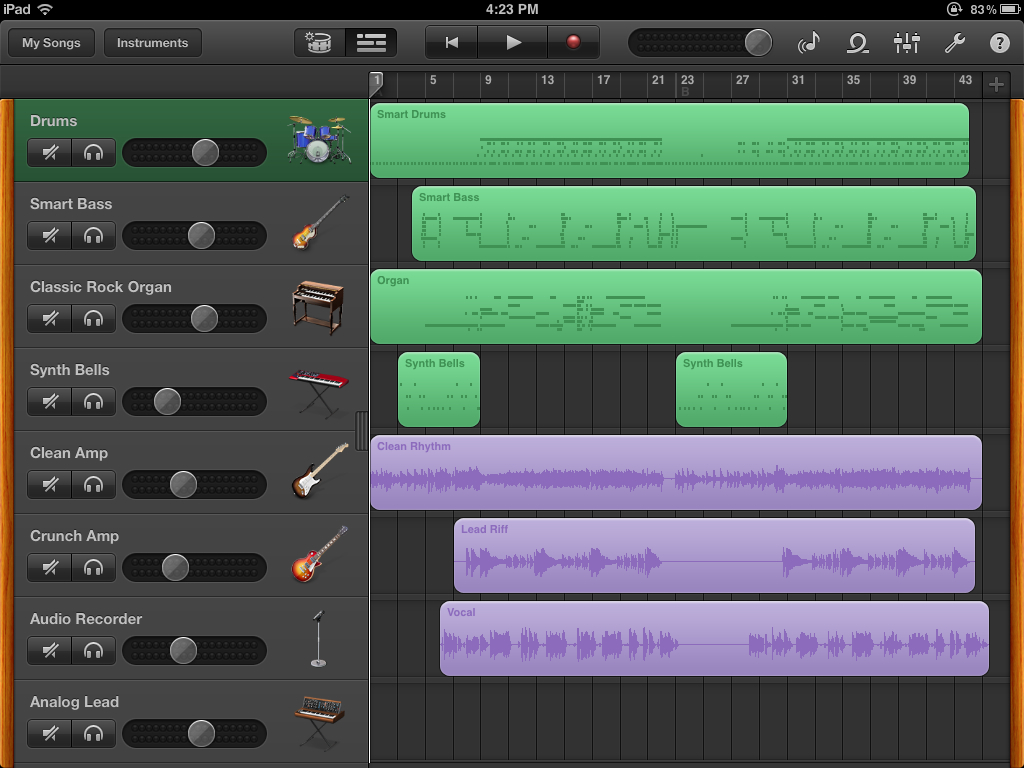Open song settings via the wrench icon
This screenshot has height=768, width=1024.
click(x=954, y=43)
